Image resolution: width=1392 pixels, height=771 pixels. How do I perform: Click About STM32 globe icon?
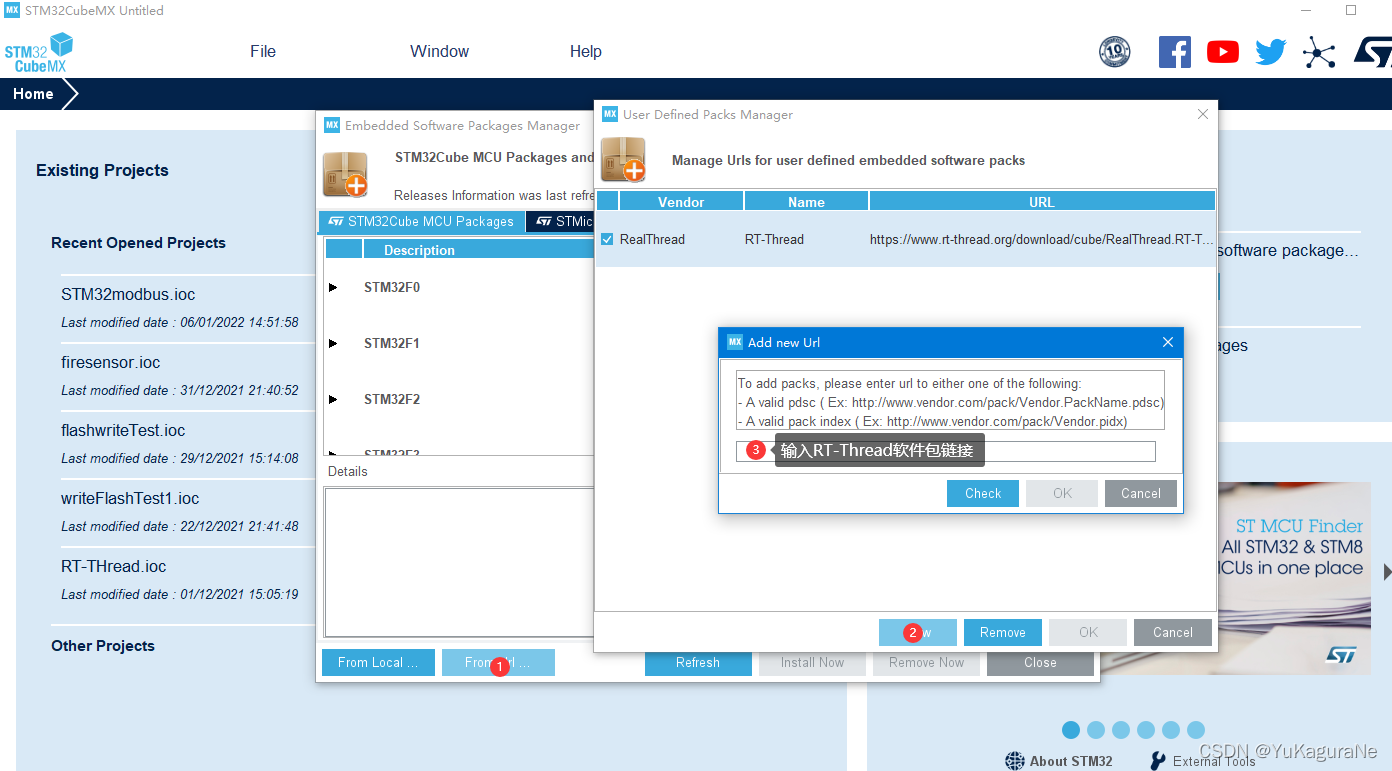tap(1015, 761)
